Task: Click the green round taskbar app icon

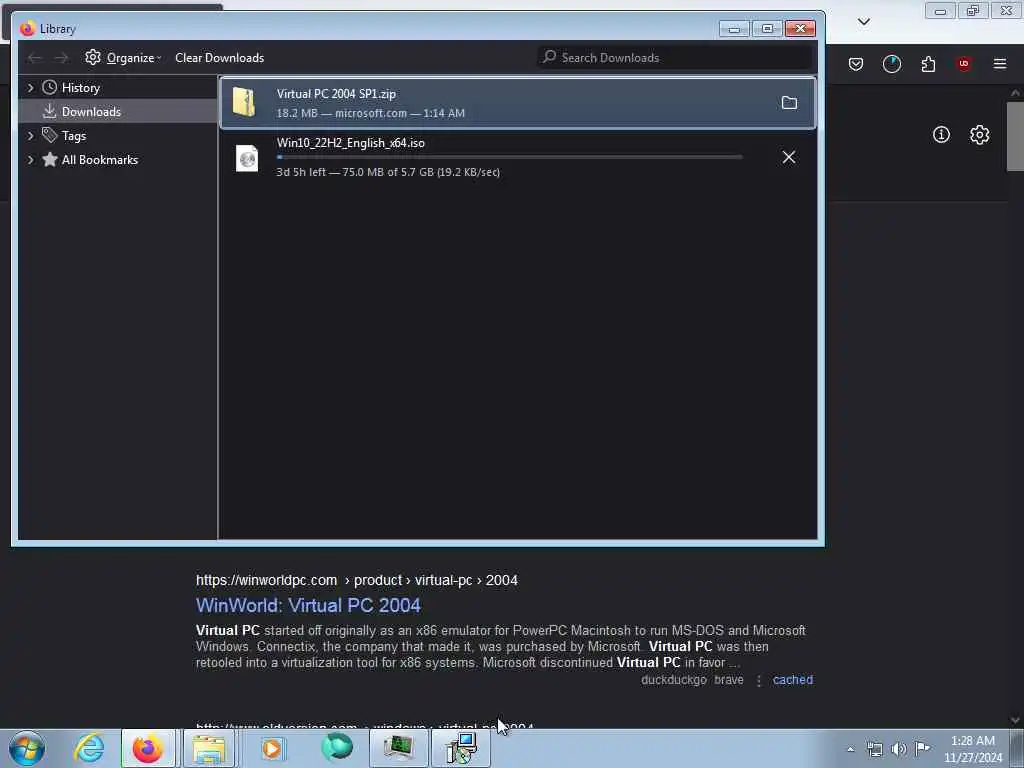Action: point(337,748)
